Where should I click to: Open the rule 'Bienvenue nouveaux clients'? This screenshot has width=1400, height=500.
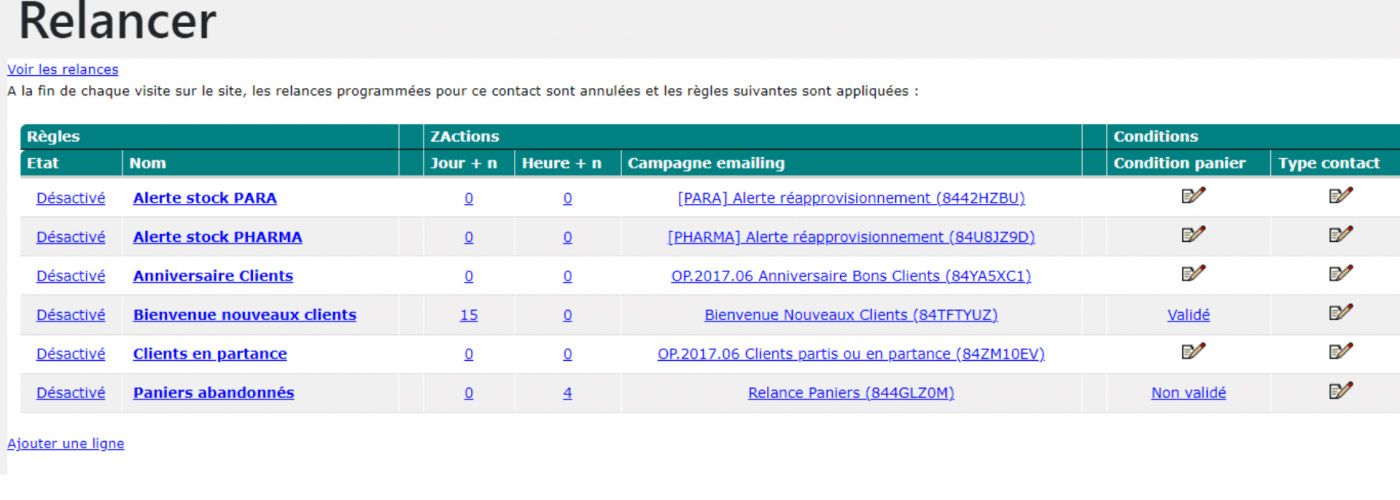tap(245, 315)
